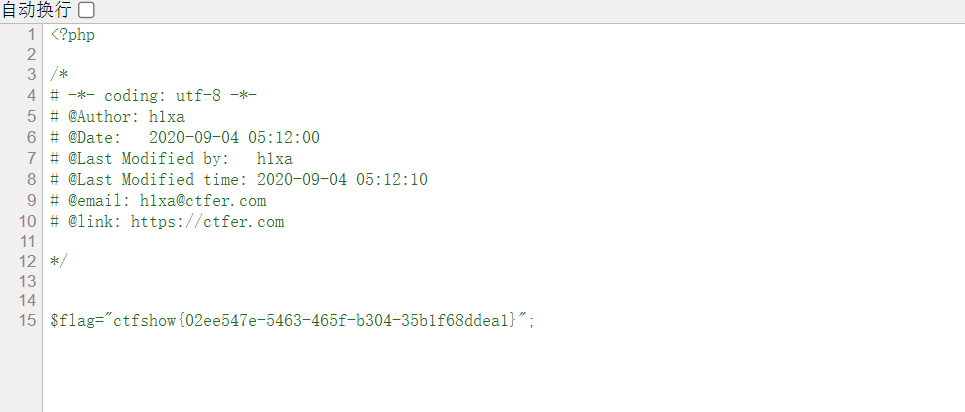This screenshot has width=965, height=412.
Task: Click the ctfshow flag string value
Action: tap(315, 321)
